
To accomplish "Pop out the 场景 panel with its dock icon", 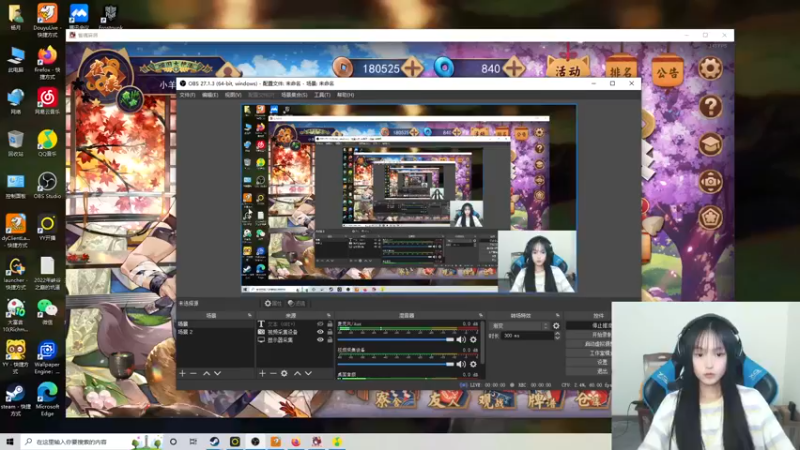I will point(249,315).
